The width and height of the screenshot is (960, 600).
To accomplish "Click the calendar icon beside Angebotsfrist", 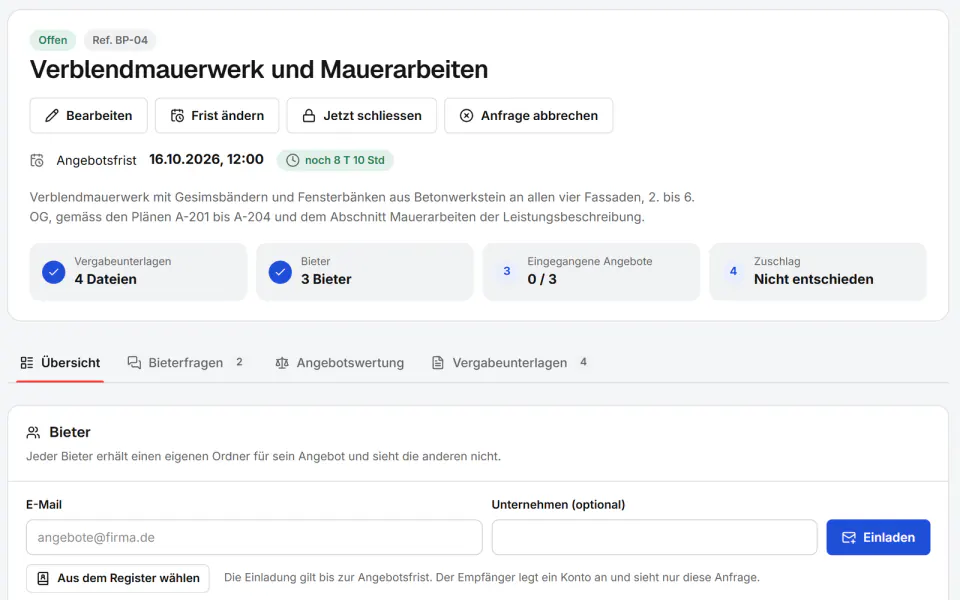I will [x=37, y=160].
